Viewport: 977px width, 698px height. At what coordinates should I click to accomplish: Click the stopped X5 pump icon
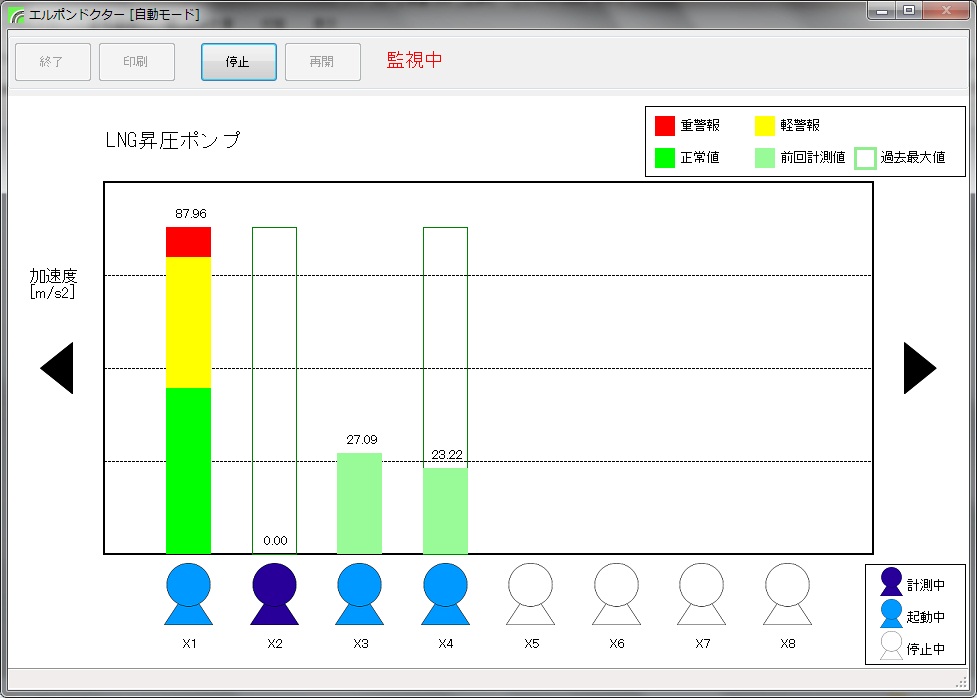tap(531, 594)
